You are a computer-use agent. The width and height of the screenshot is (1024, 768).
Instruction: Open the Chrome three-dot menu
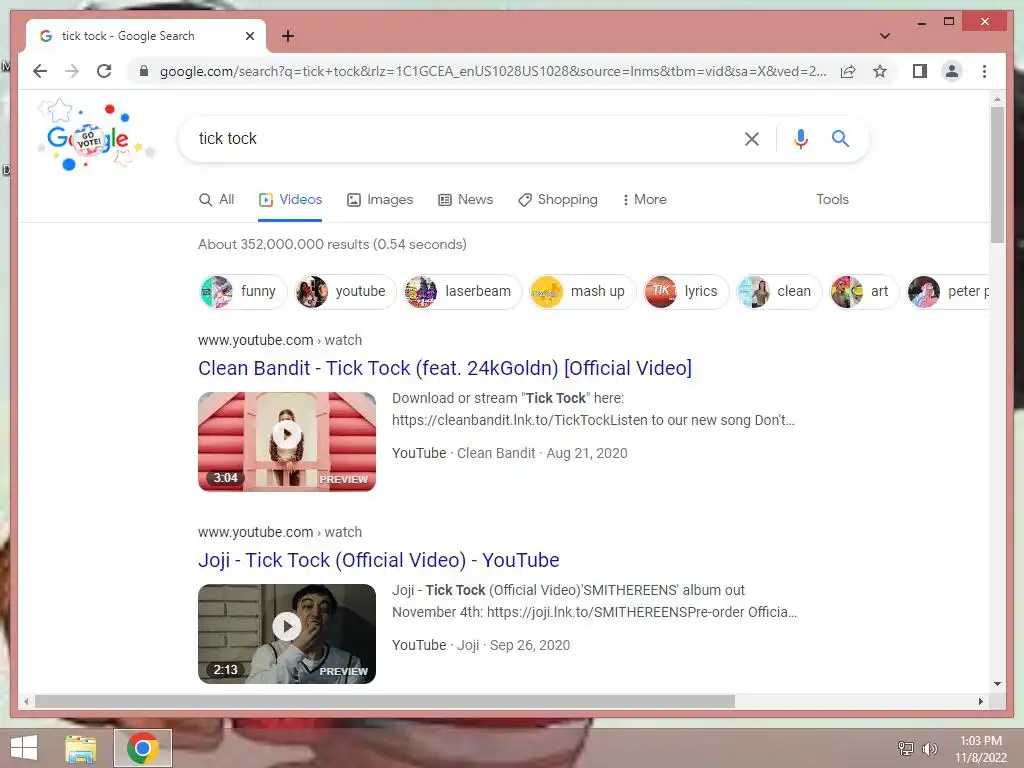pos(984,71)
